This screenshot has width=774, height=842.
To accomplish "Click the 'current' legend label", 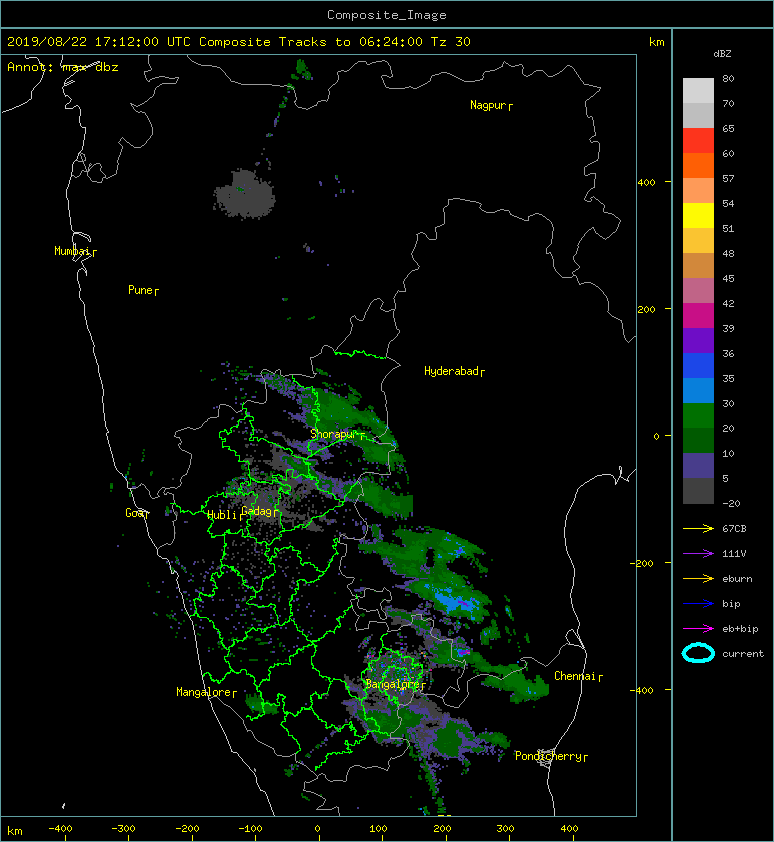I will click(743, 654).
